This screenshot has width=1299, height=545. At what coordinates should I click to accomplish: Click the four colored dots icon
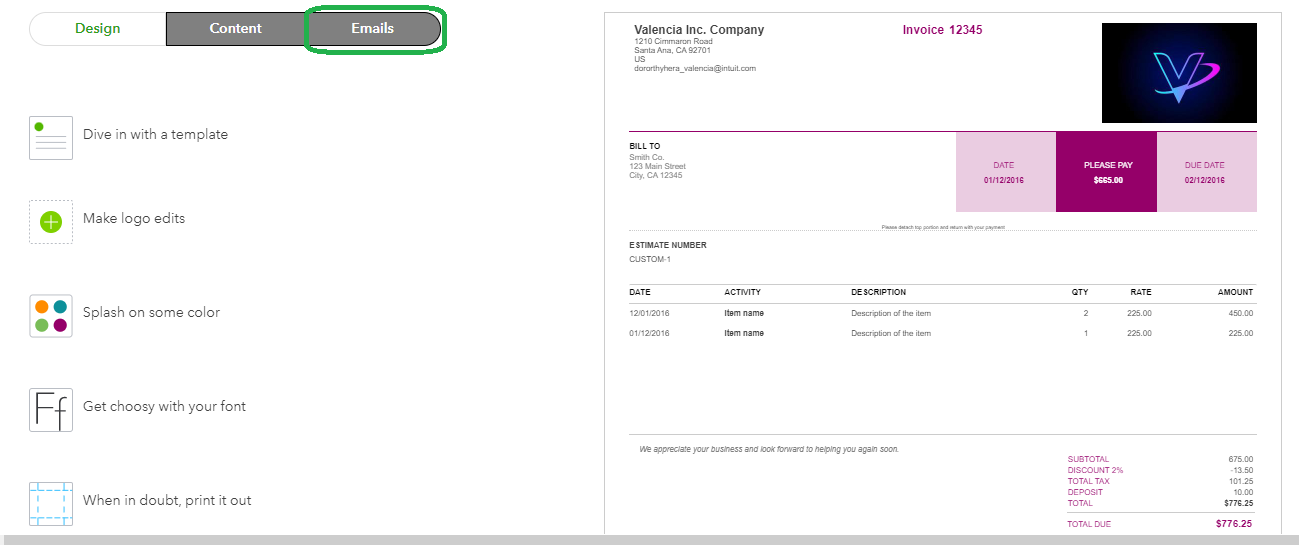(x=51, y=315)
